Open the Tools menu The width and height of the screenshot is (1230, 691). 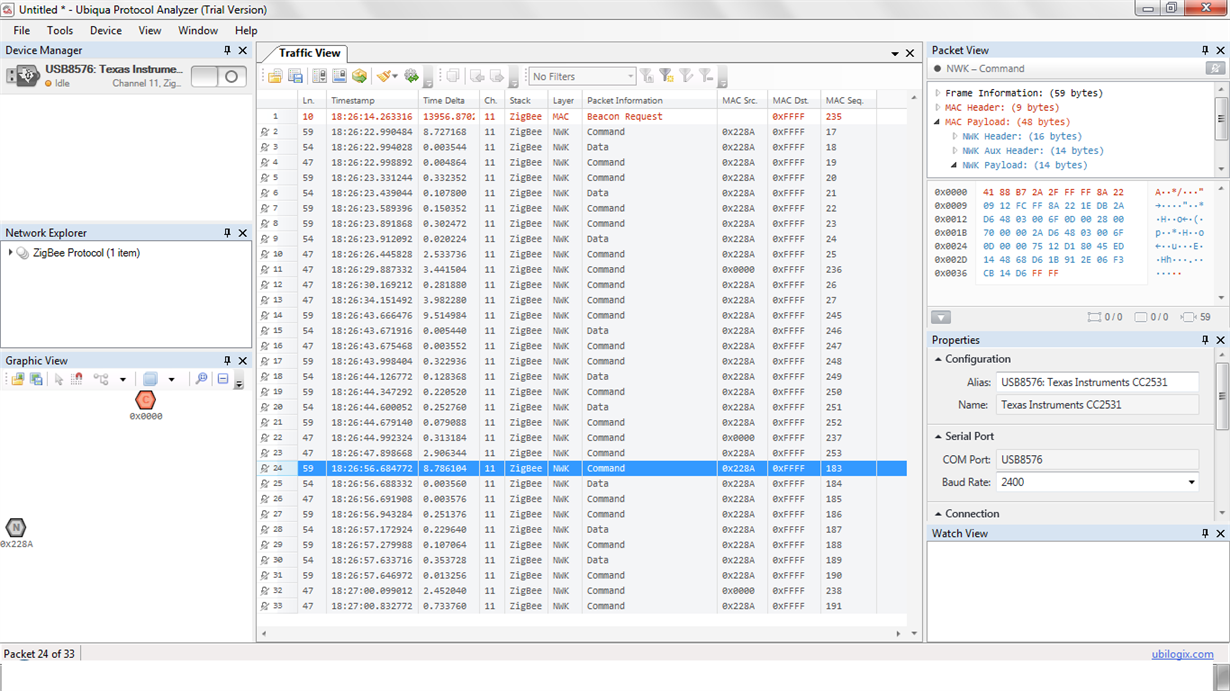pos(60,31)
